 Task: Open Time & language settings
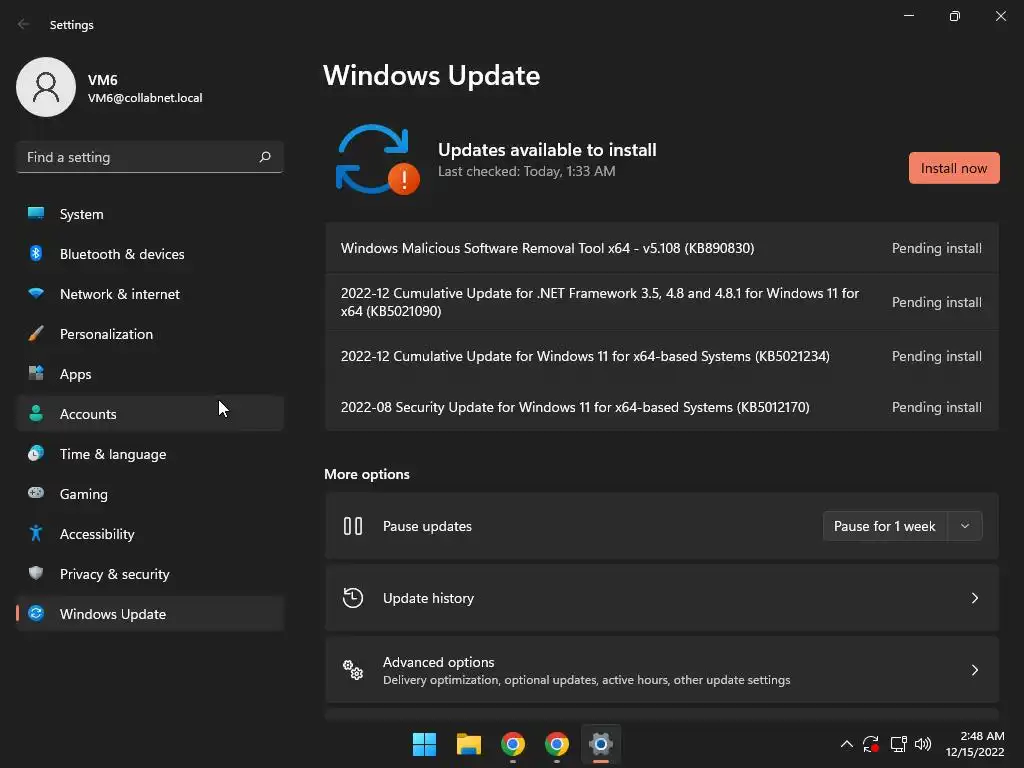tap(150, 453)
